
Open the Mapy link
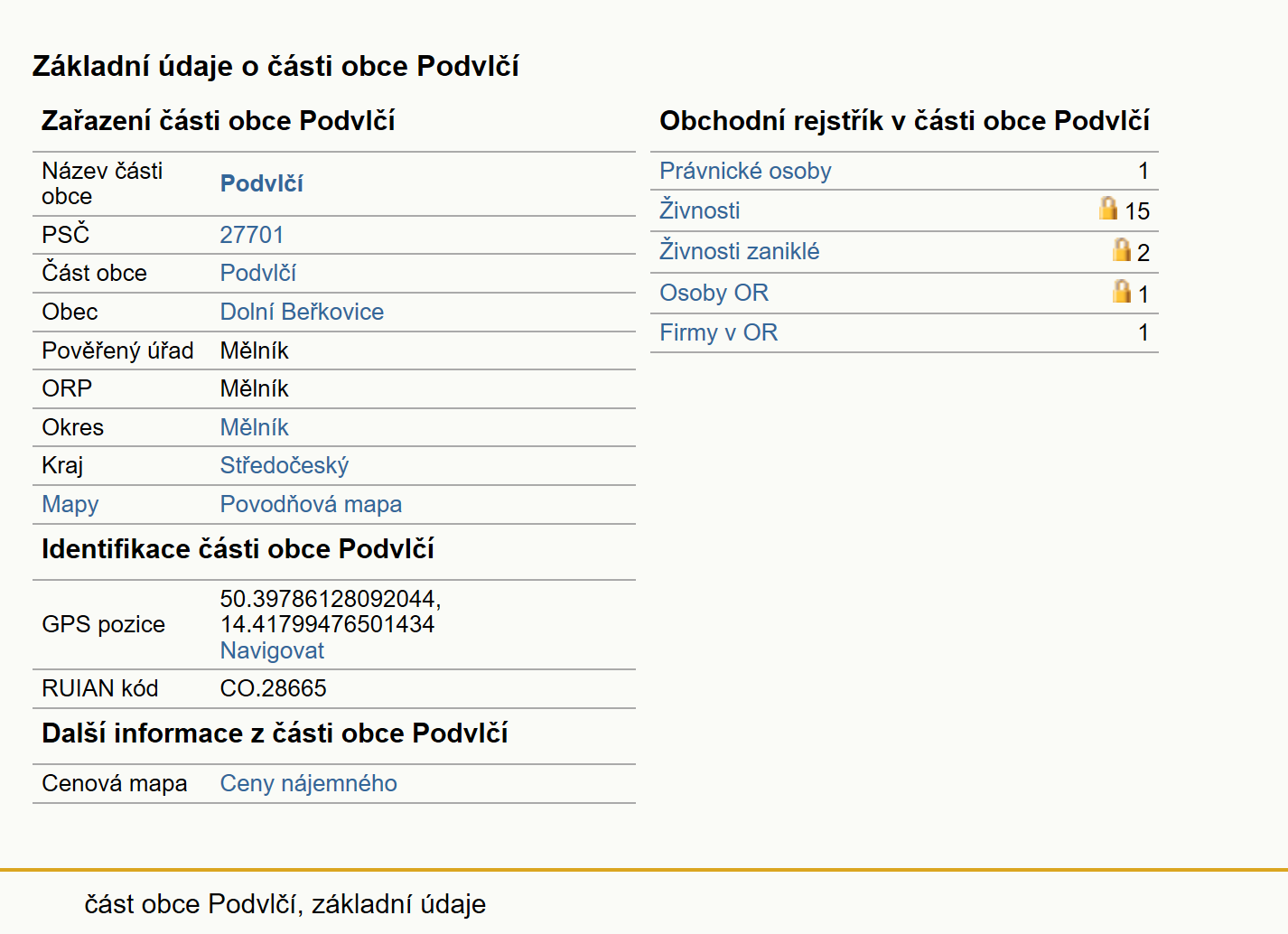point(70,504)
